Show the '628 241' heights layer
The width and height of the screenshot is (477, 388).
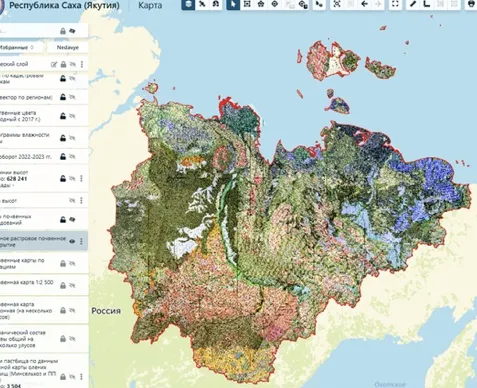tap(72, 178)
